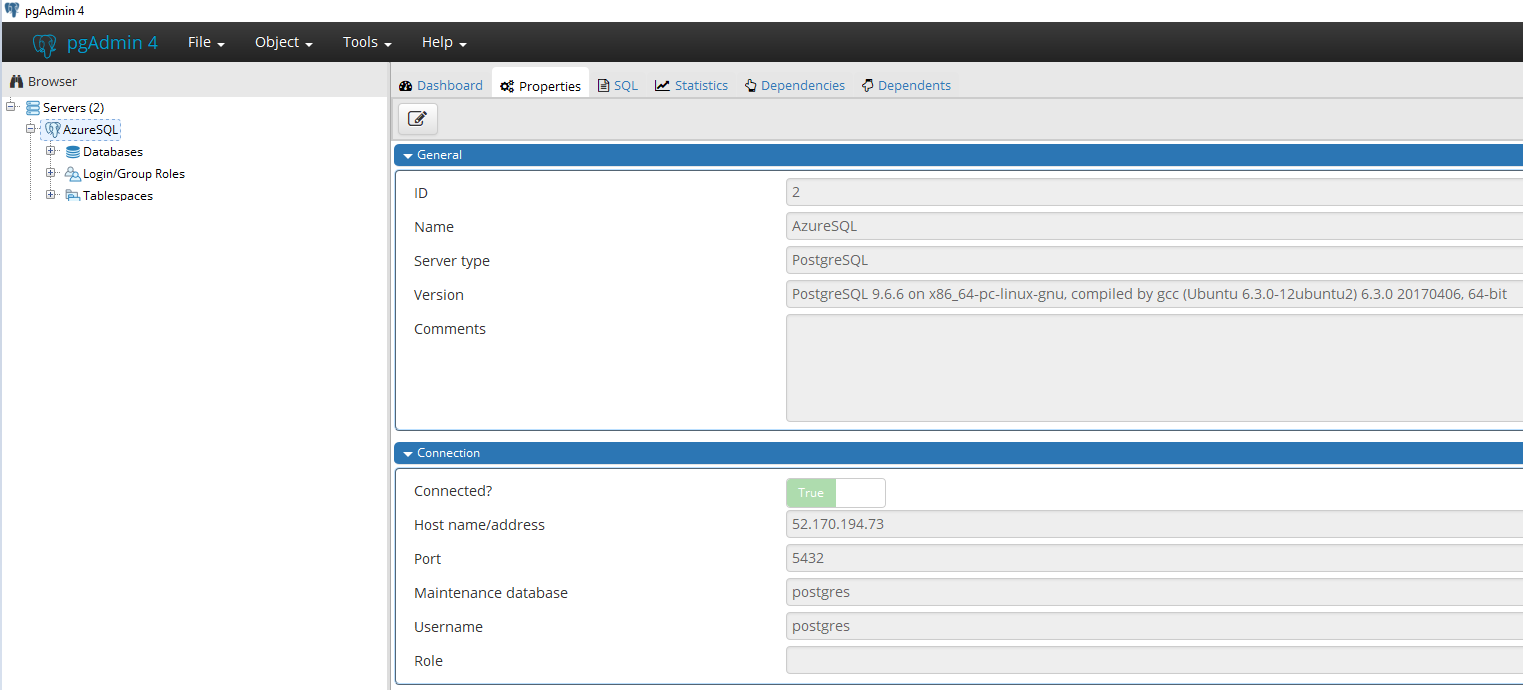Viewport: 1523px width, 690px height.
Task: Open the Dependencies tab
Action: (x=795, y=86)
